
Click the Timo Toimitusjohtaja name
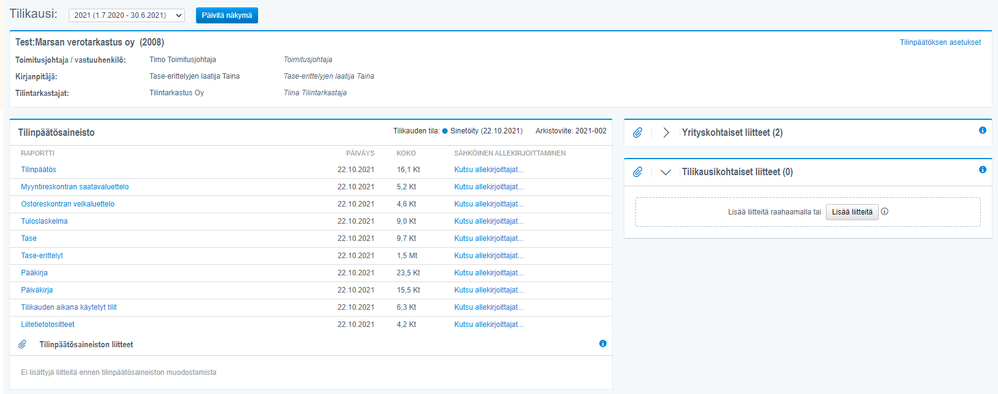click(x=182, y=60)
